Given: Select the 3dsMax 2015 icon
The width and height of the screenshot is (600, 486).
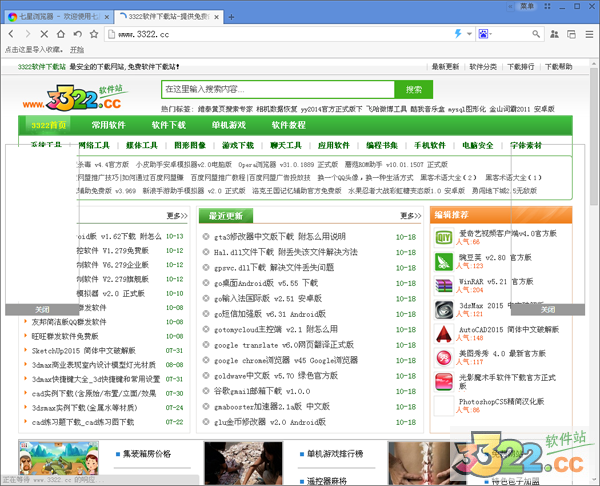Looking at the screenshot, I should pos(443,310).
